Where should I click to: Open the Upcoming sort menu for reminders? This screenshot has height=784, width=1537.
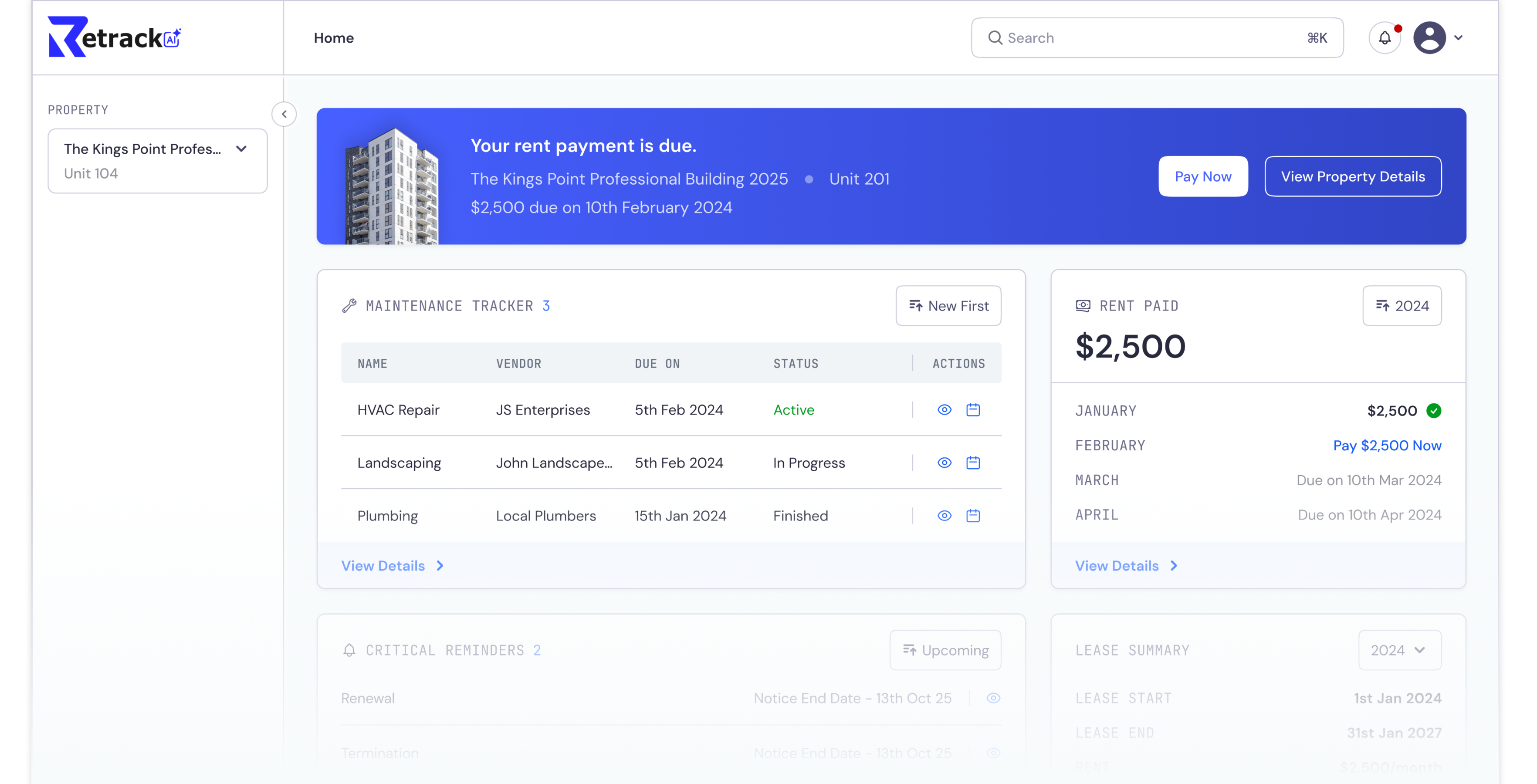(x=945, y=650)
